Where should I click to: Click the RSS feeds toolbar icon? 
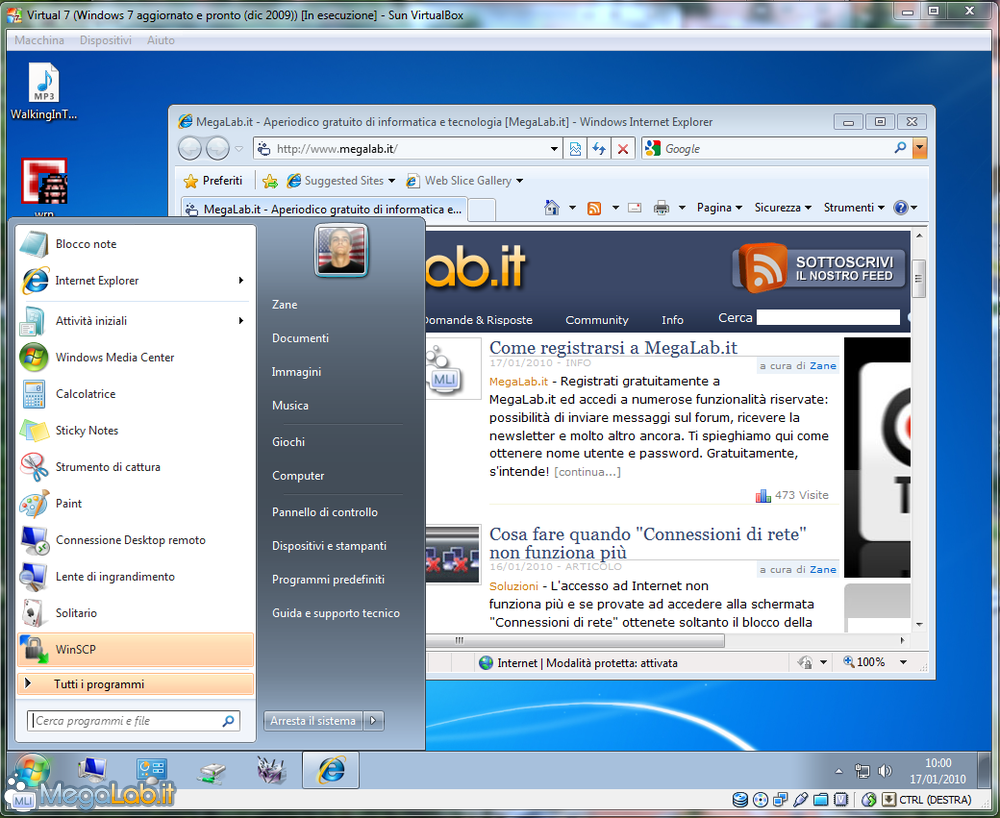[594, 208]
